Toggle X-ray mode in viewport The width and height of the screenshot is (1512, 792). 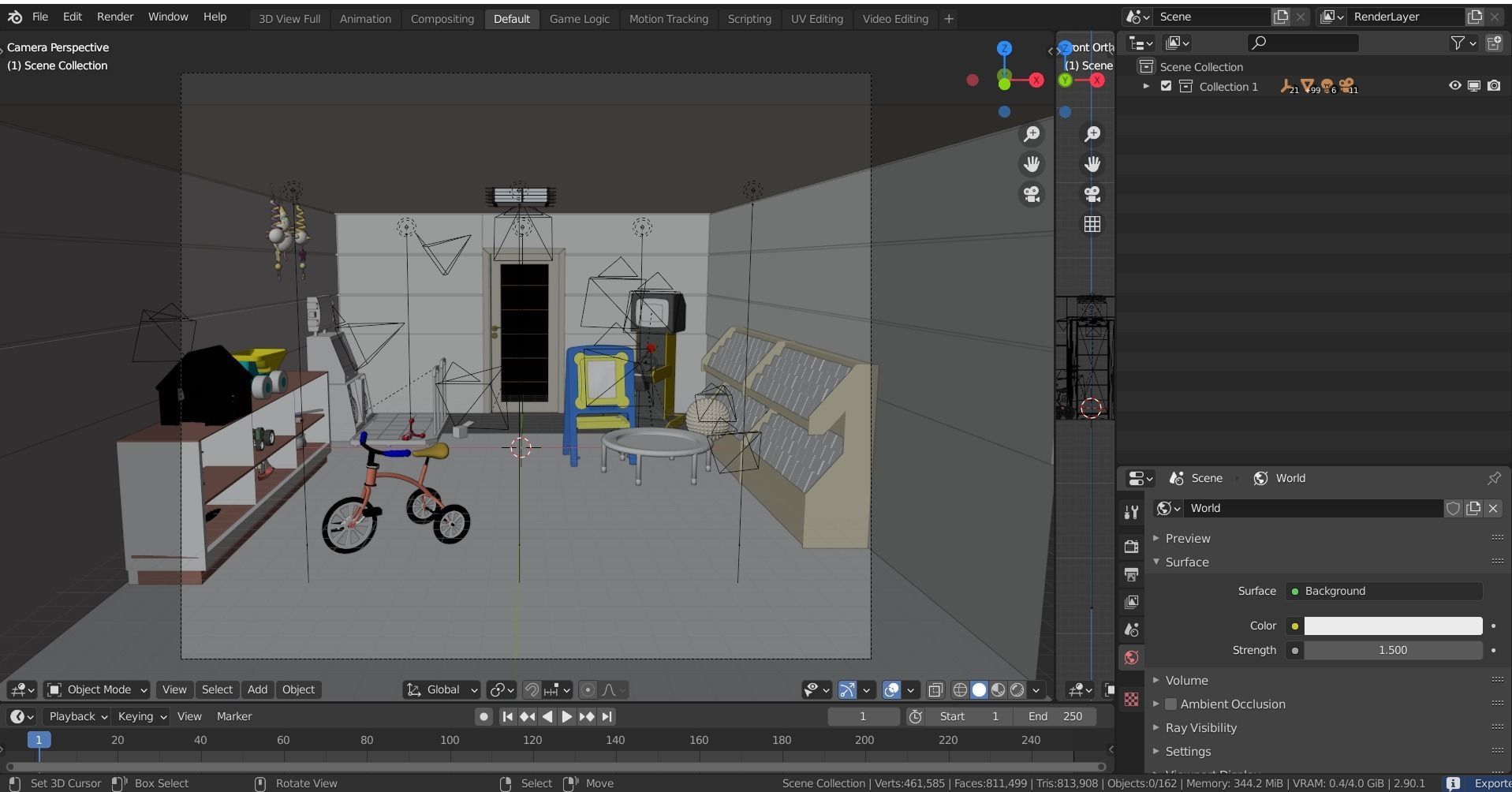coord(935,689)
